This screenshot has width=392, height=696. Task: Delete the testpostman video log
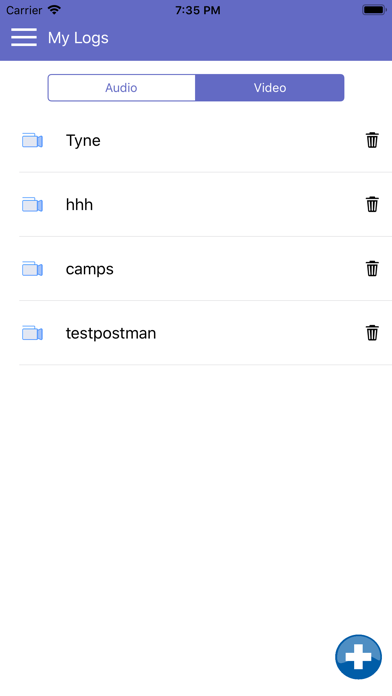coord(372,333)
